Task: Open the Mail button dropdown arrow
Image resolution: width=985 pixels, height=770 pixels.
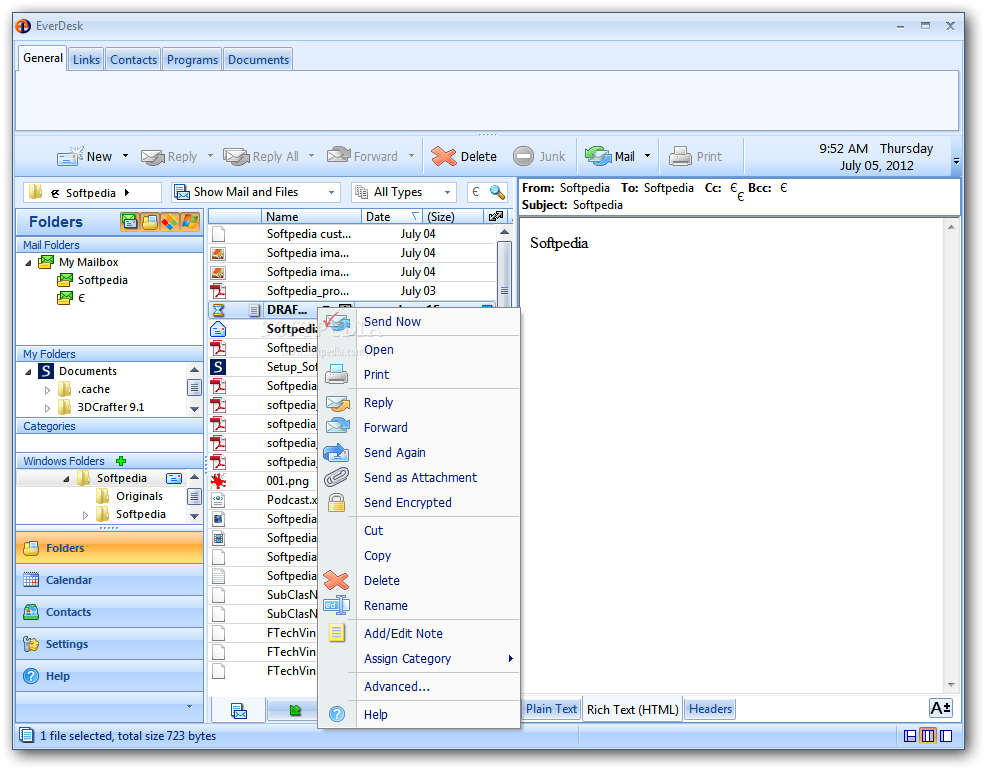Action: pos(647,156)
